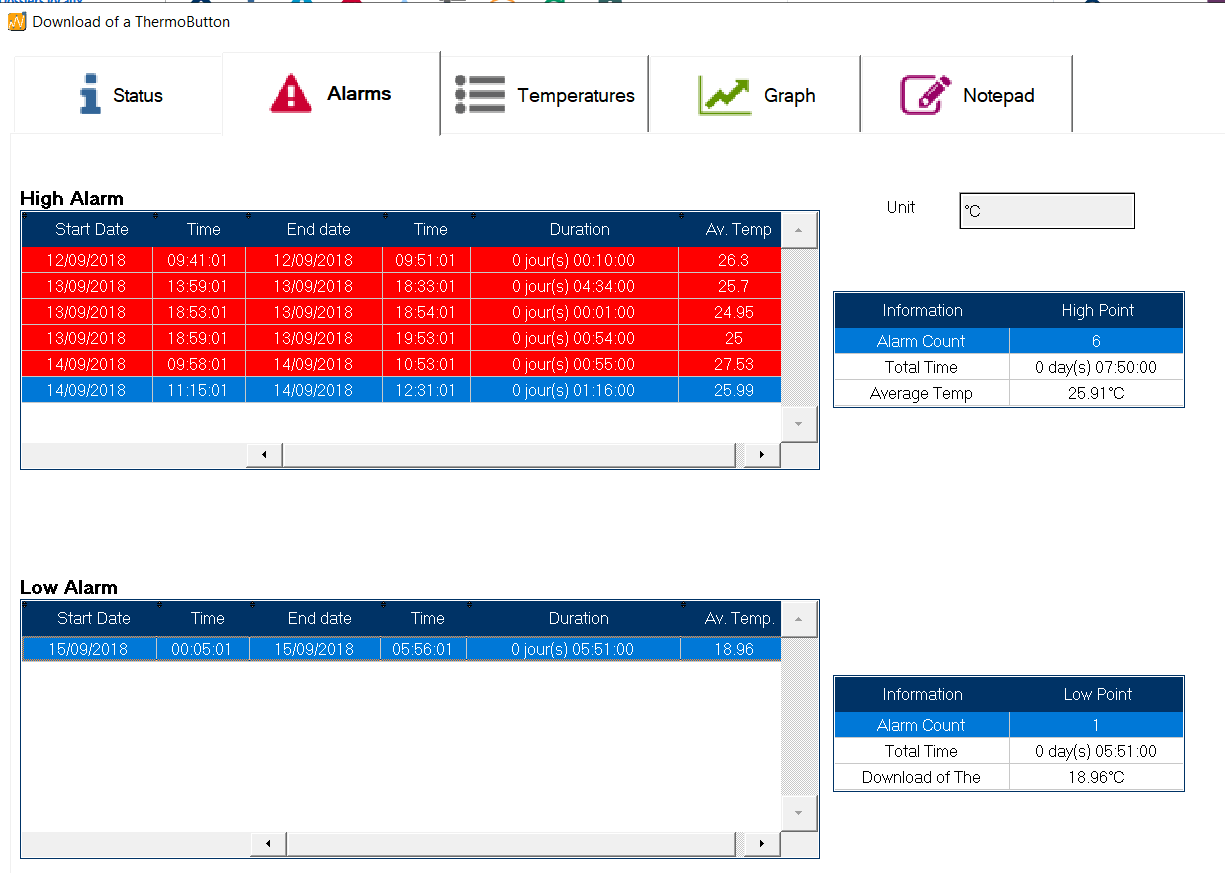This screenshot has height=873, width=1225.
Task: Click the left arrow of Low Alarm horizontal scrollbar
Action: click(267, 844)
